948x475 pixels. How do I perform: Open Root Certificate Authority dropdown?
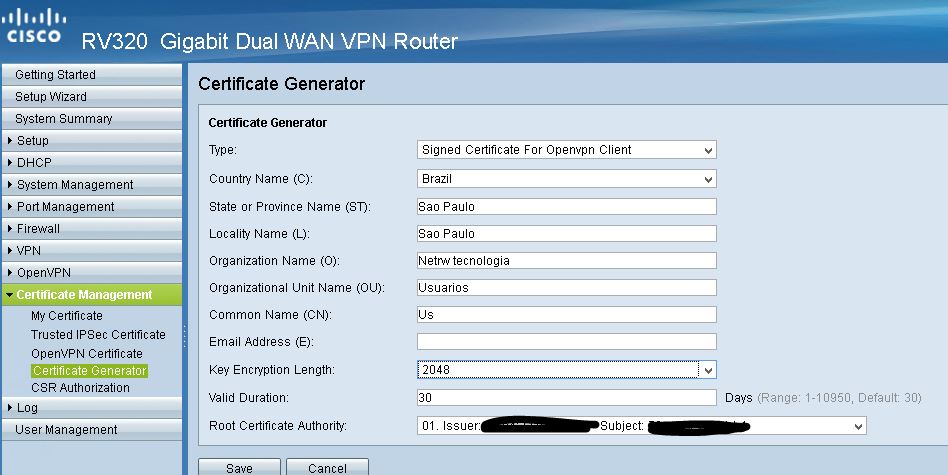coord(641,425)
